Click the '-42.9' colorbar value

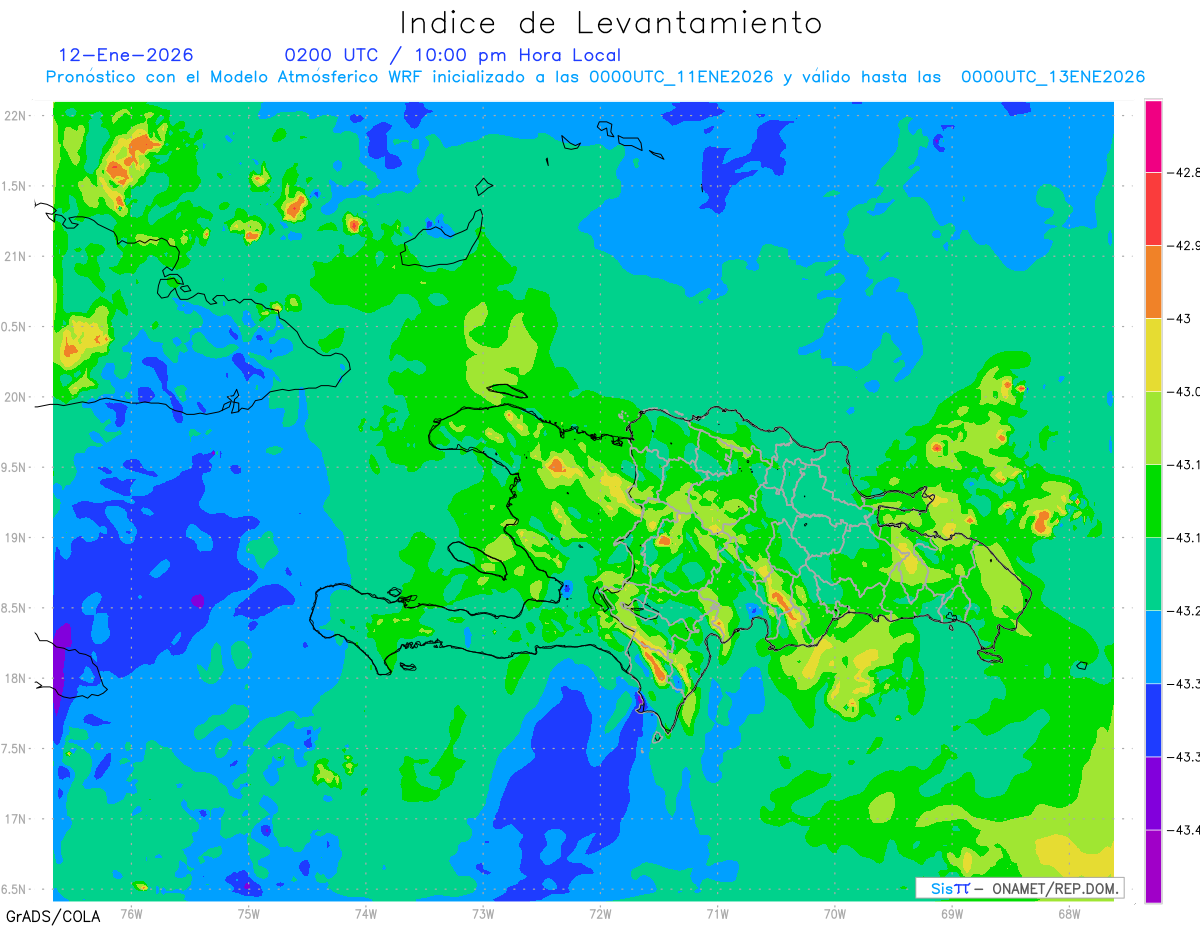1185,245
